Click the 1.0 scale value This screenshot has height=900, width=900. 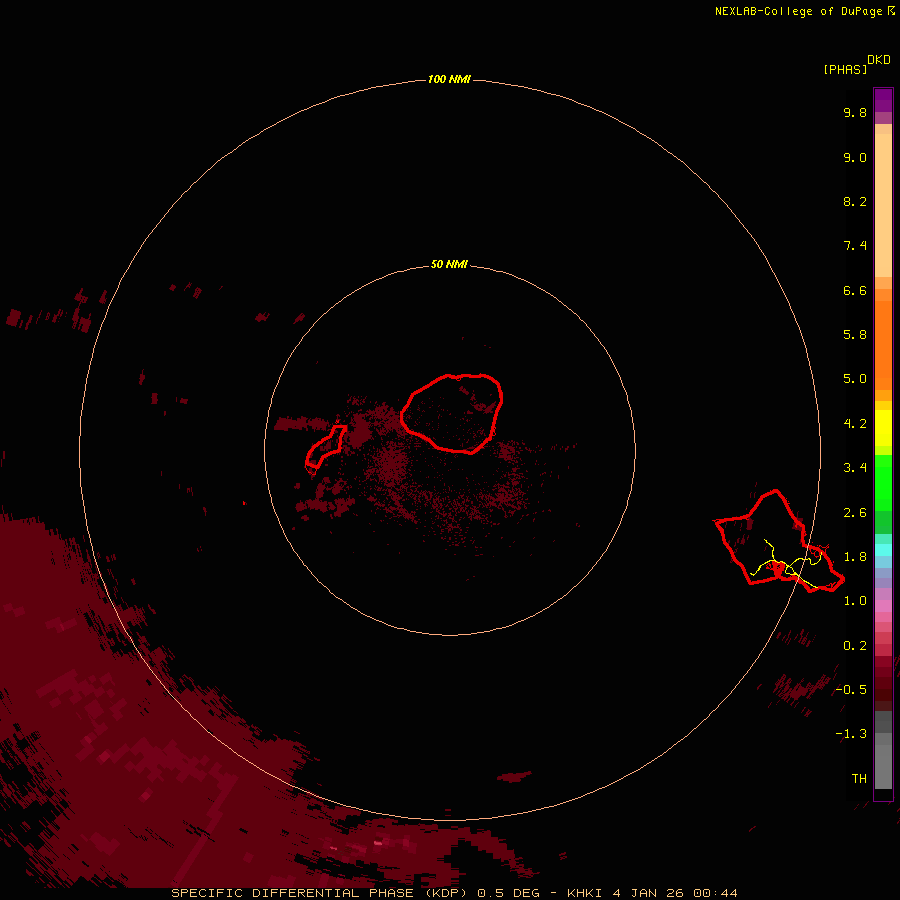click(x=855, y=601)
